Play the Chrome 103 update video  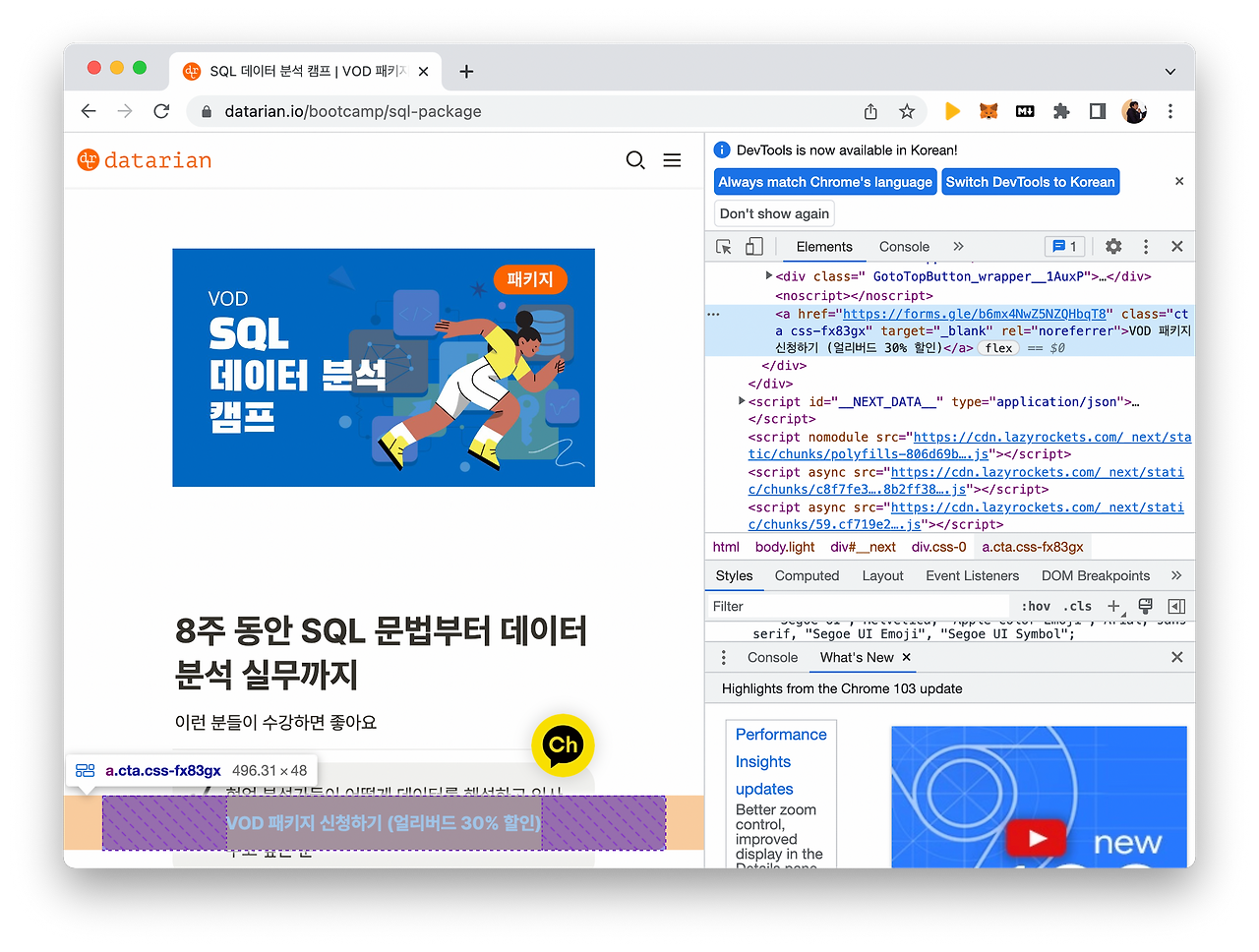(x=1035, y=838)
